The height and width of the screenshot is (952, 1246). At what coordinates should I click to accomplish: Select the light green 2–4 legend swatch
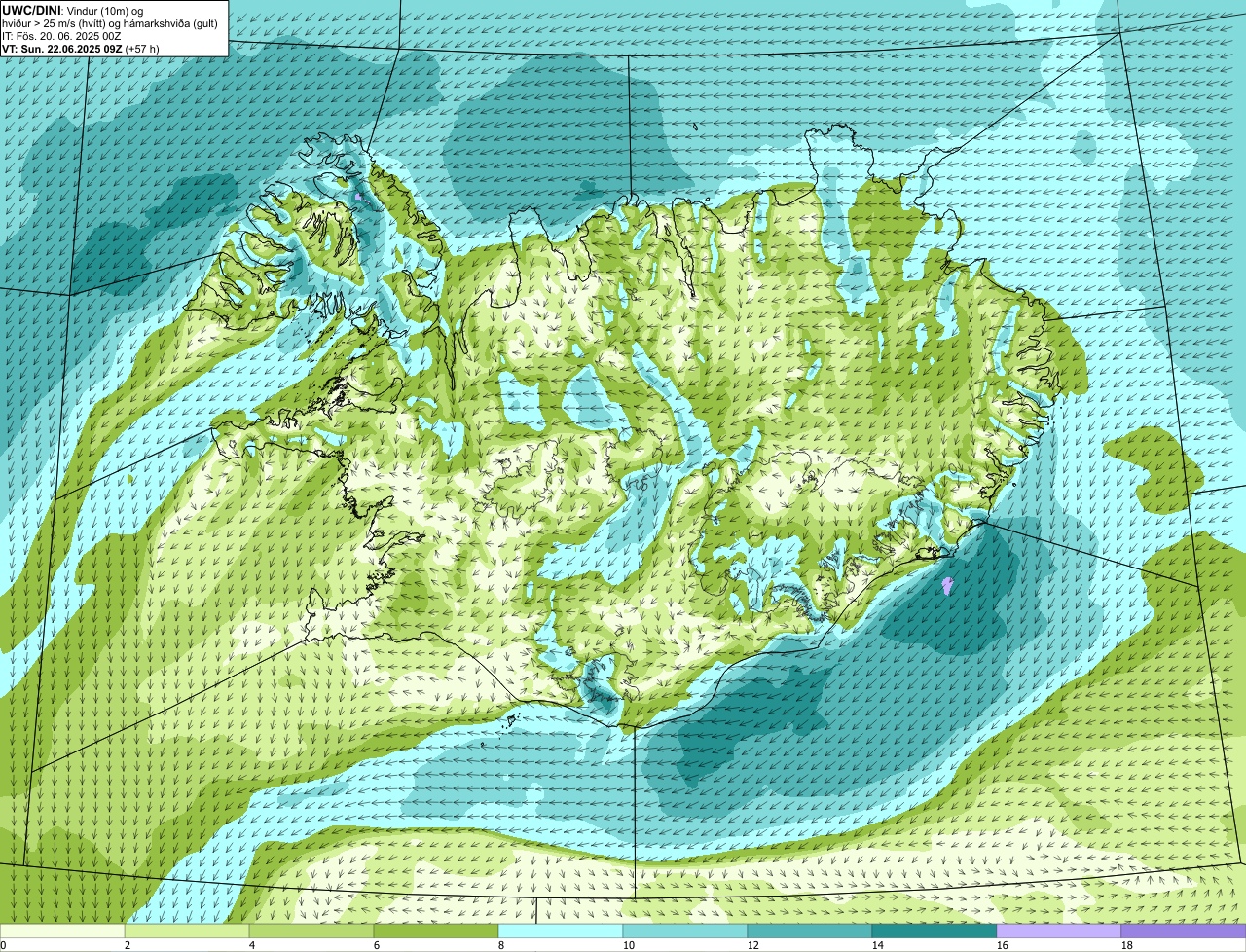[187, 932]
